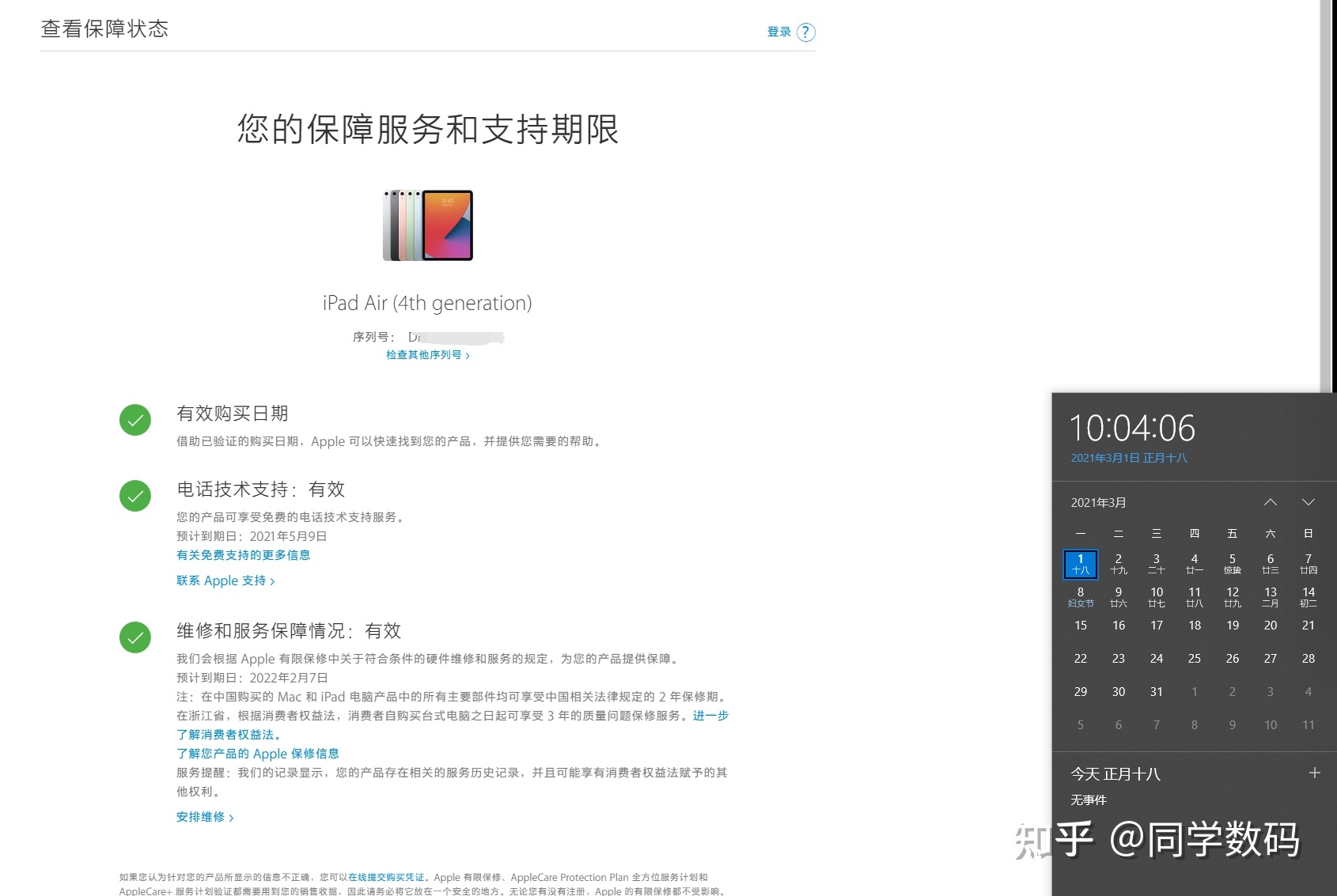Select March 1 in the calendar
Screen dimensions: 1337x896
[x=1081, y=564]
